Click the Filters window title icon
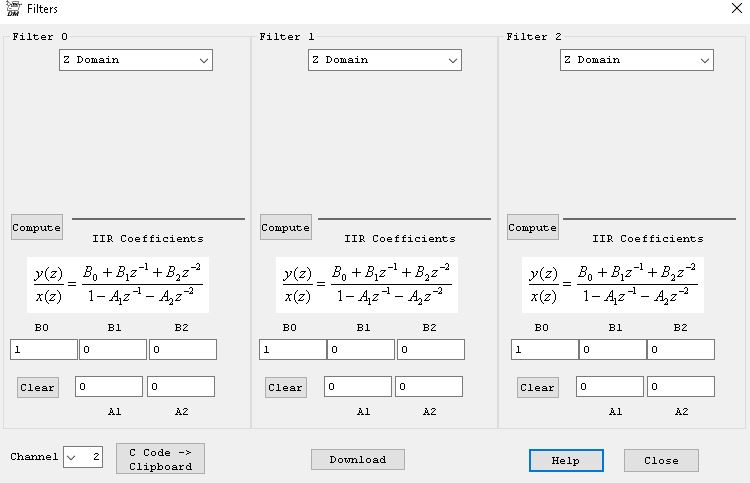Viewport: 750px width, 483px height. (13, 9)
